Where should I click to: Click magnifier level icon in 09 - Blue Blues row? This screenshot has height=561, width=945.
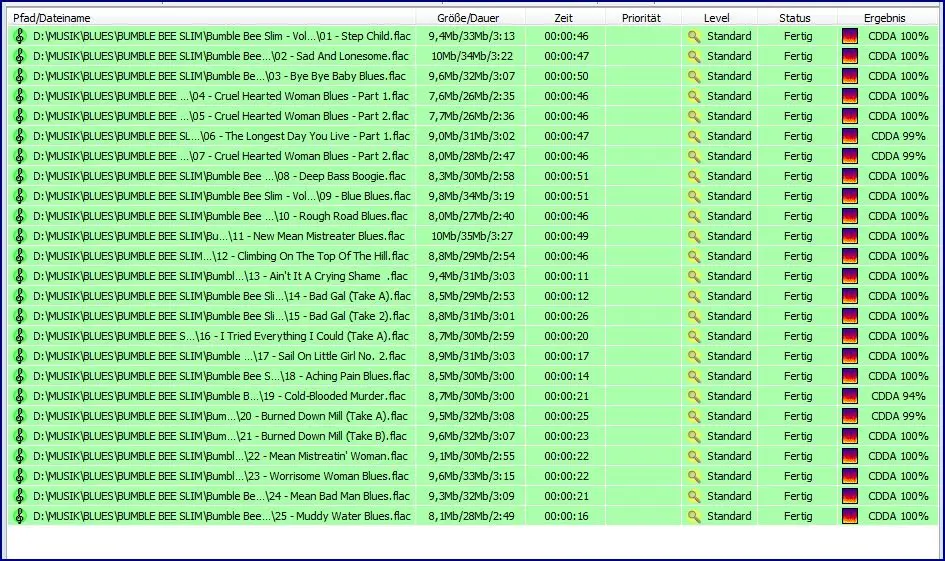click(694, 196)
